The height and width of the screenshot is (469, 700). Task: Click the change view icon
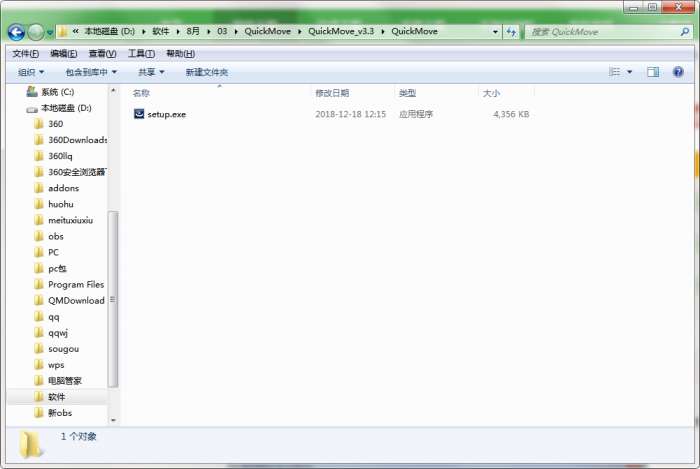[x=614, y=72]
